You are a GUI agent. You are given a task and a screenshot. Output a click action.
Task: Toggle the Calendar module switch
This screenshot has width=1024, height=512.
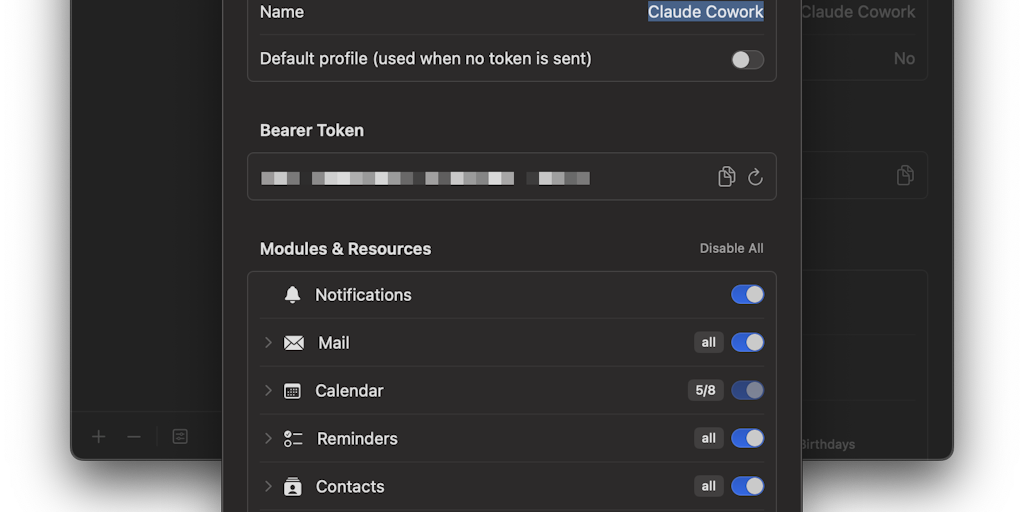coord(747,391)
